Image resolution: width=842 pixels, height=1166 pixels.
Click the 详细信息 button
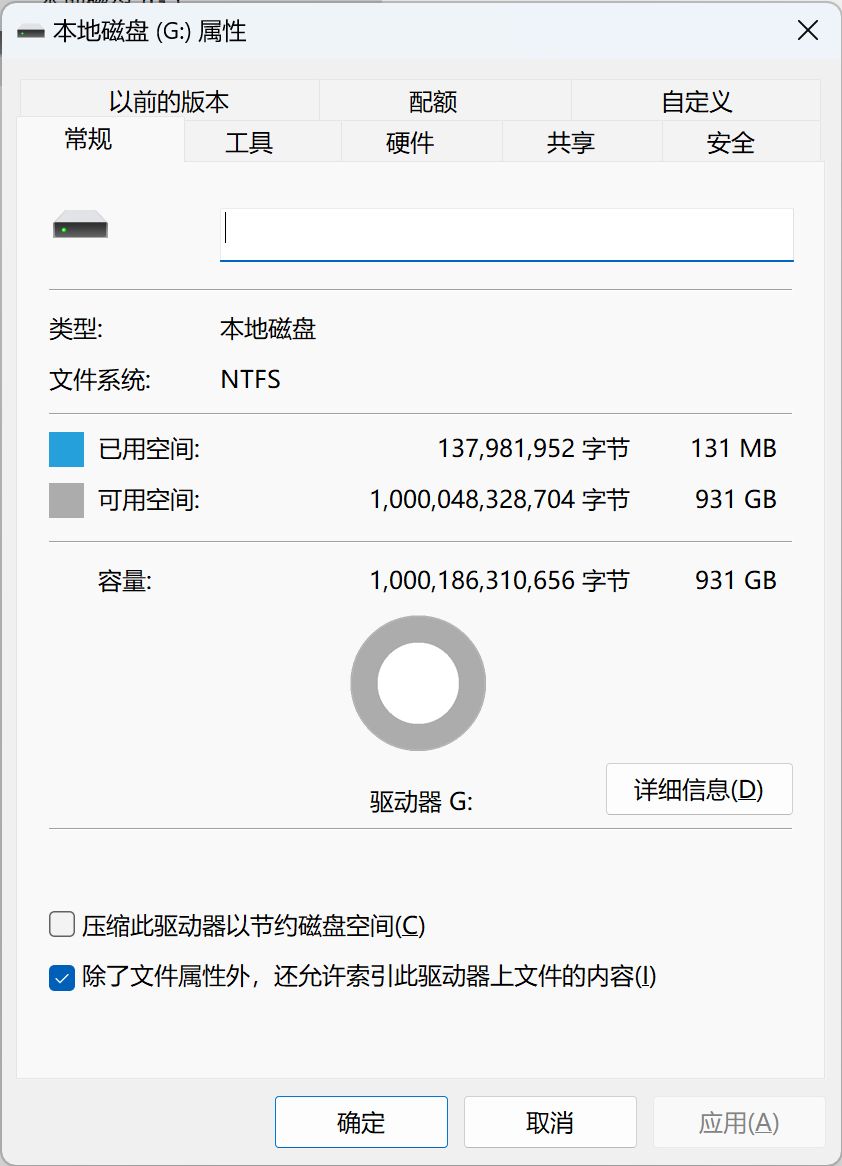pos(699,789)
